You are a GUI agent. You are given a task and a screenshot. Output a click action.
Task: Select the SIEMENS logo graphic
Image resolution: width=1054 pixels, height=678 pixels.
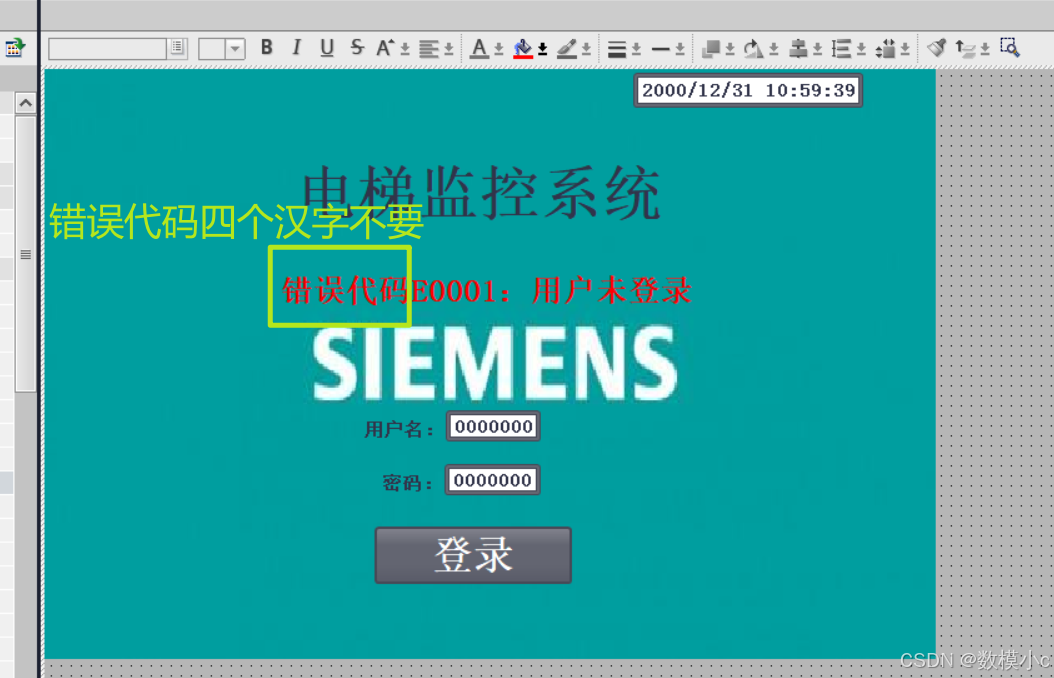[x=495, y=363]
